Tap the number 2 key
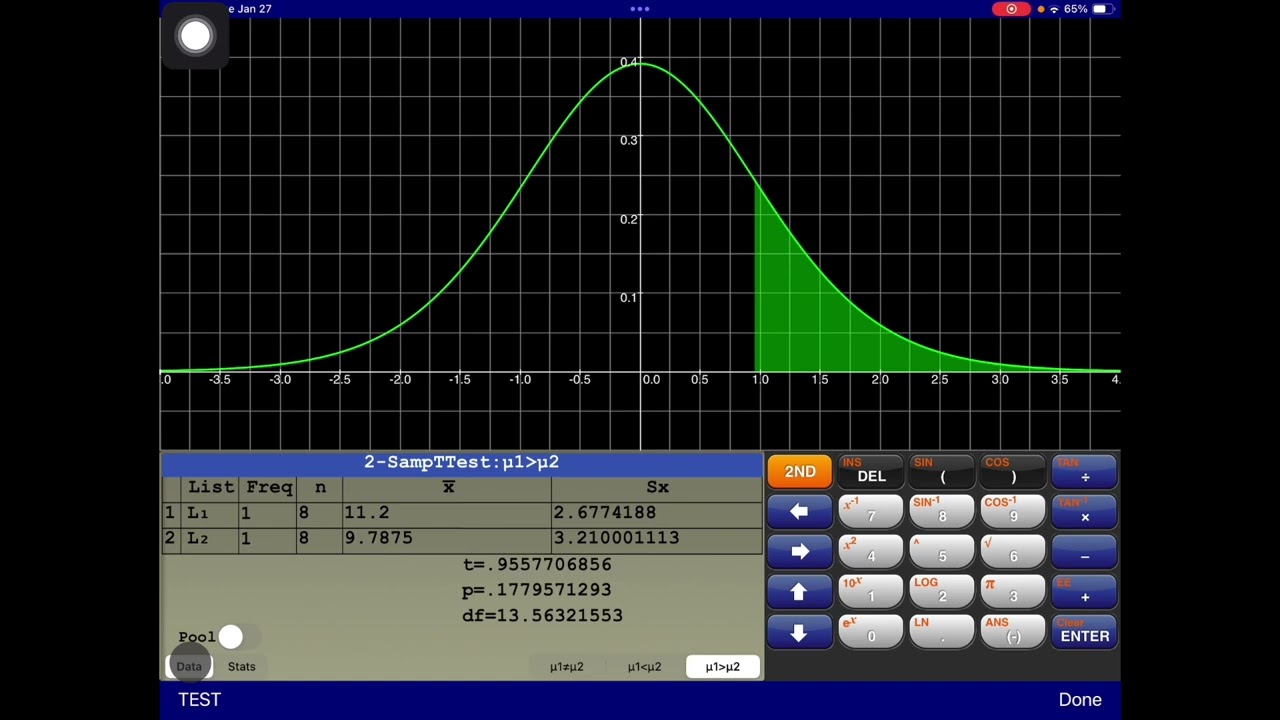 [x=942, y=592]
